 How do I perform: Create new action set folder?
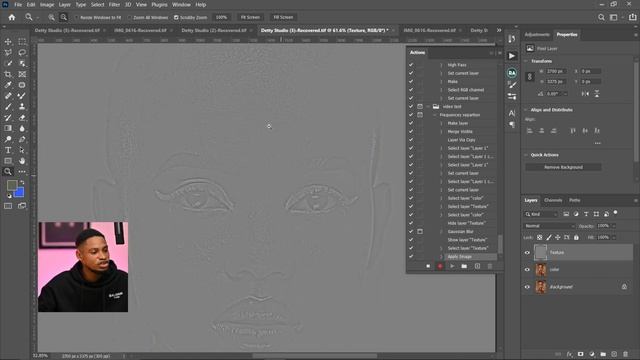tap(464, 266)
